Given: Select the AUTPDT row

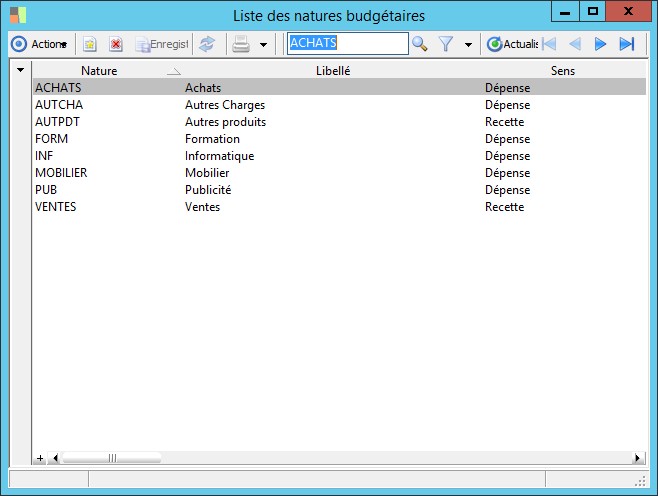Looking at the screenshot, I should [x=339, y=122].
